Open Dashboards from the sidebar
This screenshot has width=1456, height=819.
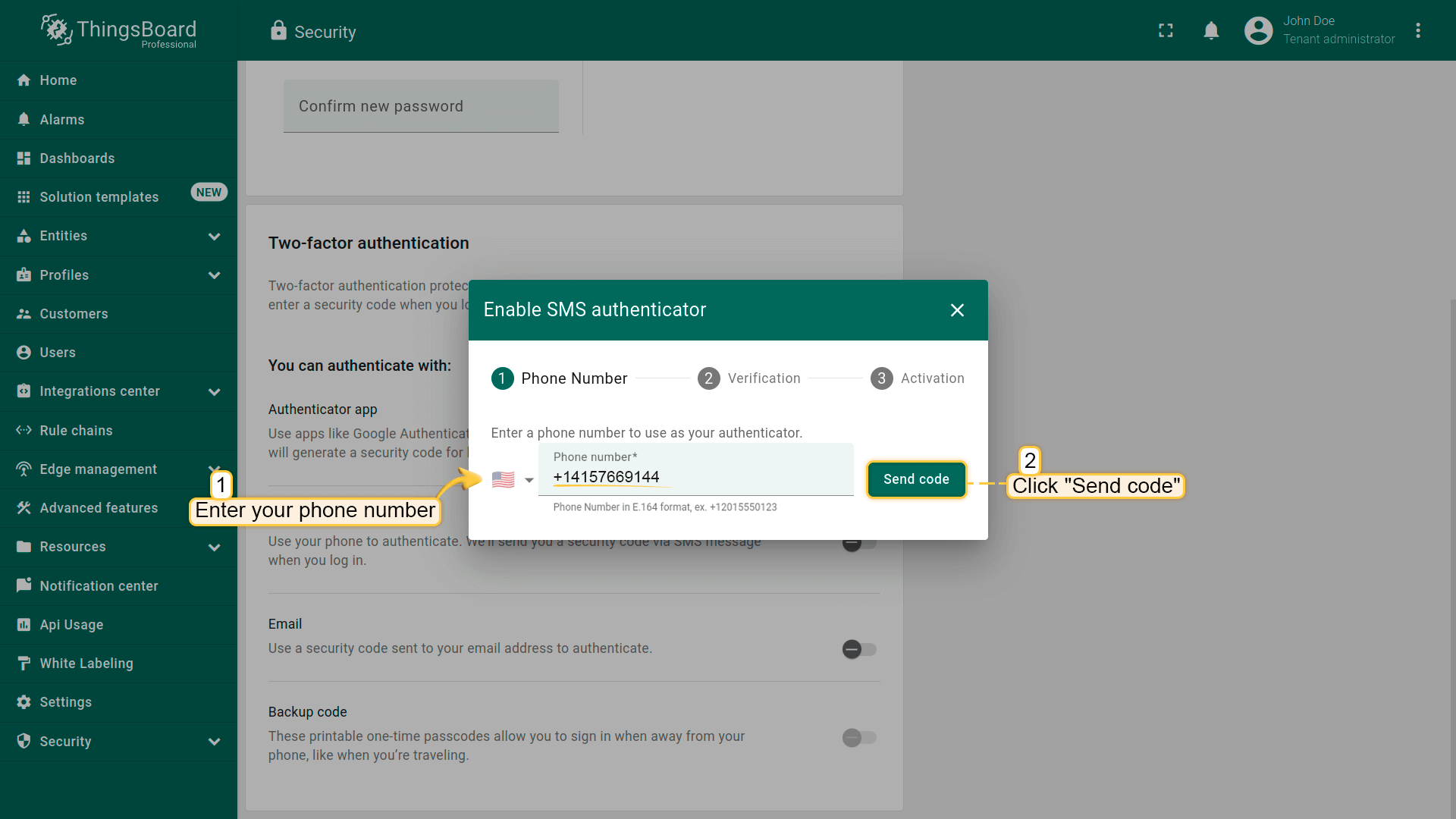[x=77, y=158]
